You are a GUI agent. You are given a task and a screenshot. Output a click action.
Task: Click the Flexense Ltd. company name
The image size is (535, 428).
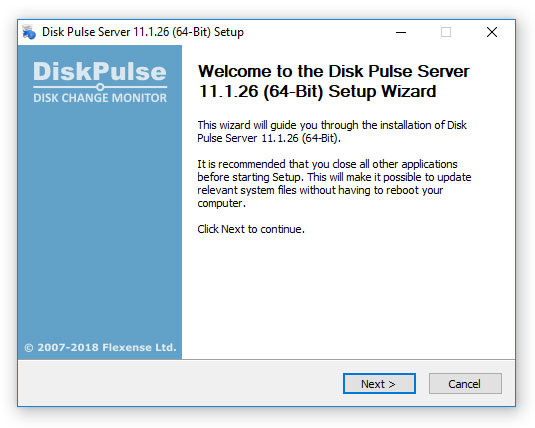139,347
